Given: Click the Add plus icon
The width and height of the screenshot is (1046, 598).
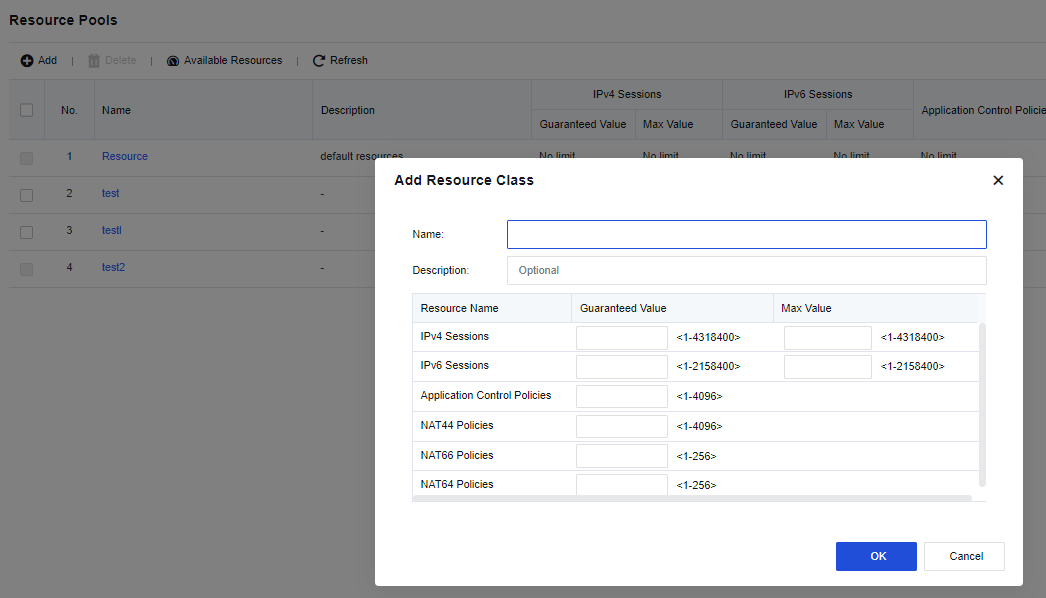Looking at the screenshot, I should [27, 61].
